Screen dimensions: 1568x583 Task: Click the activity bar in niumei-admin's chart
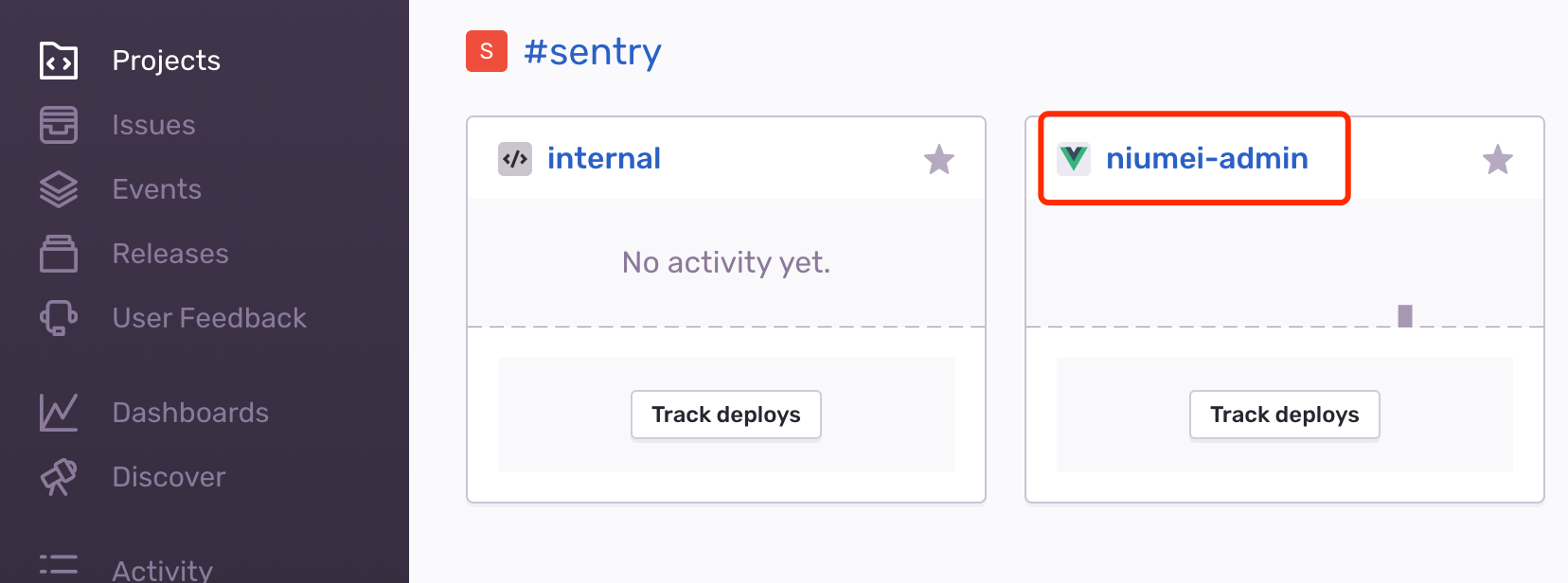[1405, 314]
